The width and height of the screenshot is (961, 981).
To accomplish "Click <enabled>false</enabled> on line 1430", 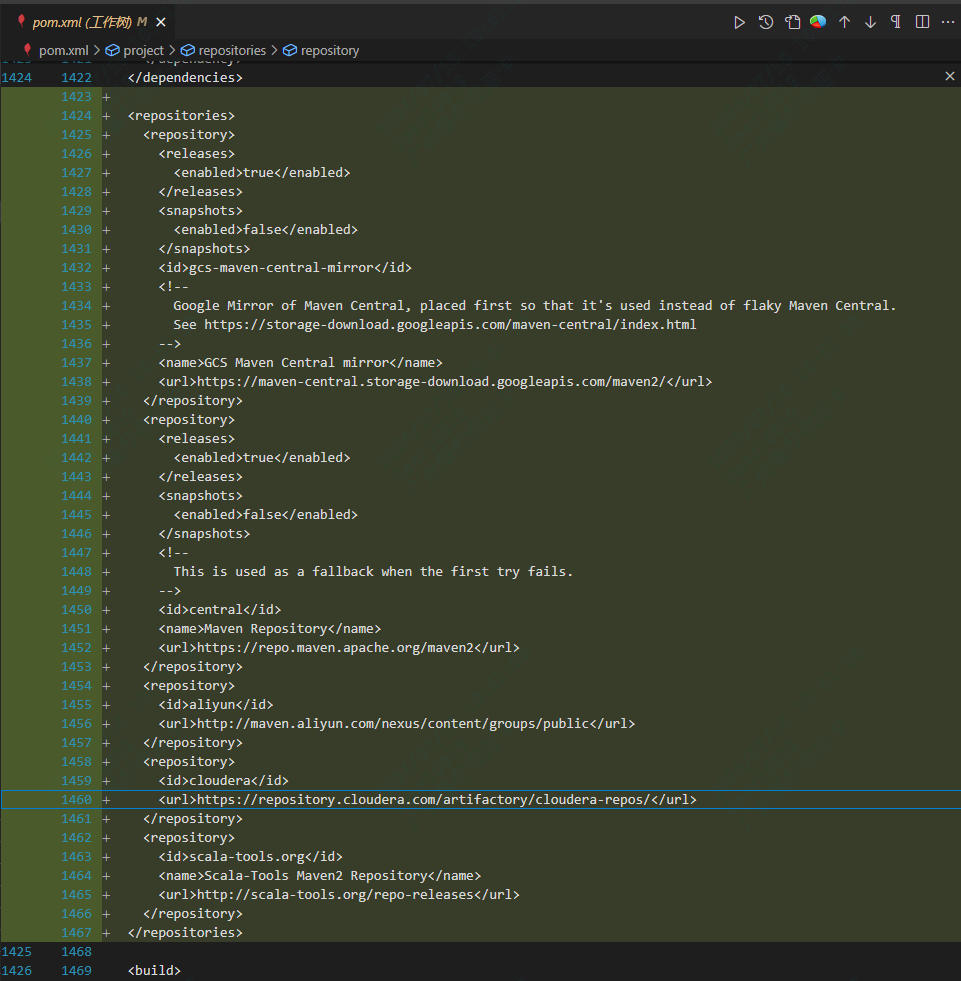I will click(266, 230).
